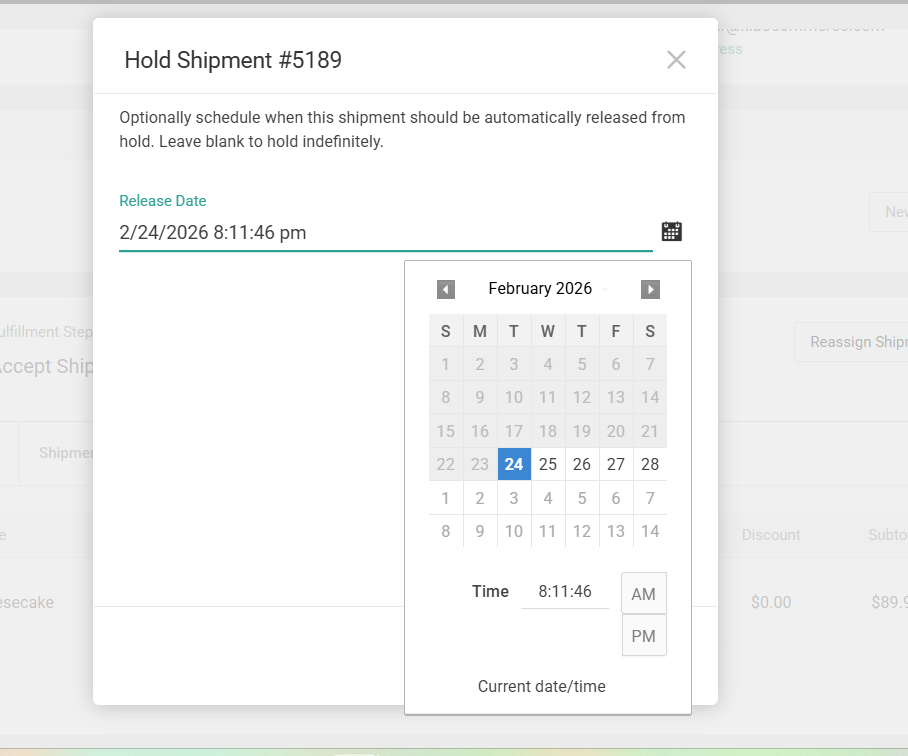The width and height of the screenshot is (908, 756).
Task: Choose February 25 on the calendar
Action: click(x=548, y=464)
